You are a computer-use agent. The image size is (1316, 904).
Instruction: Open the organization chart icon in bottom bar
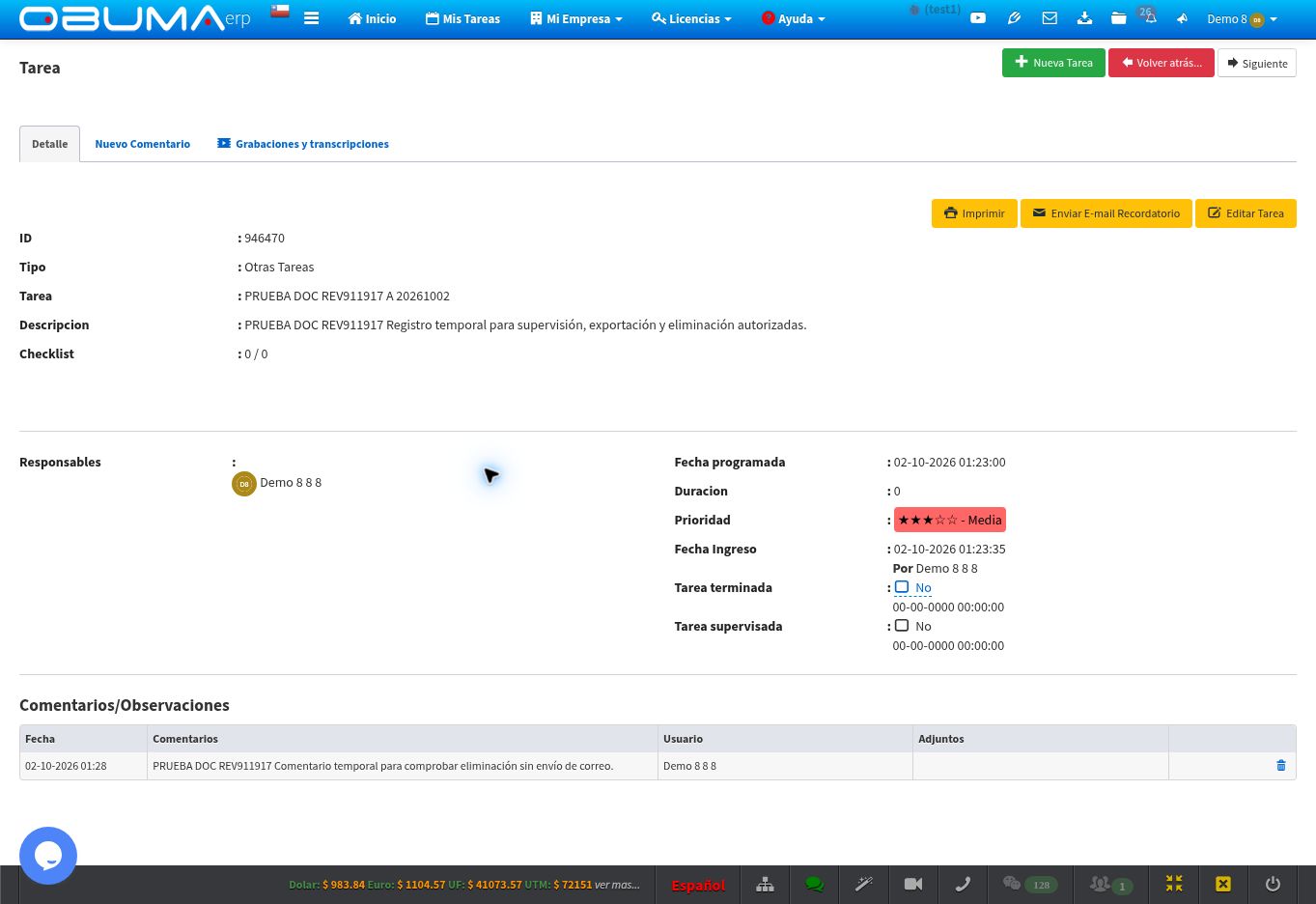point(765,884)
